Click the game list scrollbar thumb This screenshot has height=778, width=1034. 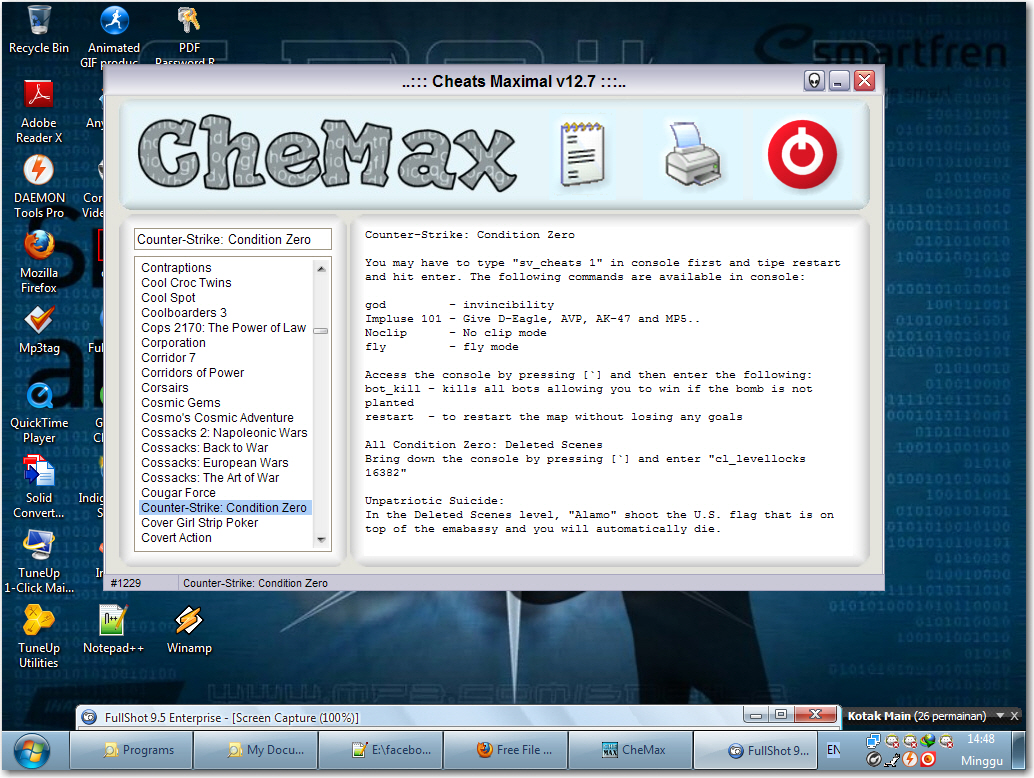click(x=321, y=331)
